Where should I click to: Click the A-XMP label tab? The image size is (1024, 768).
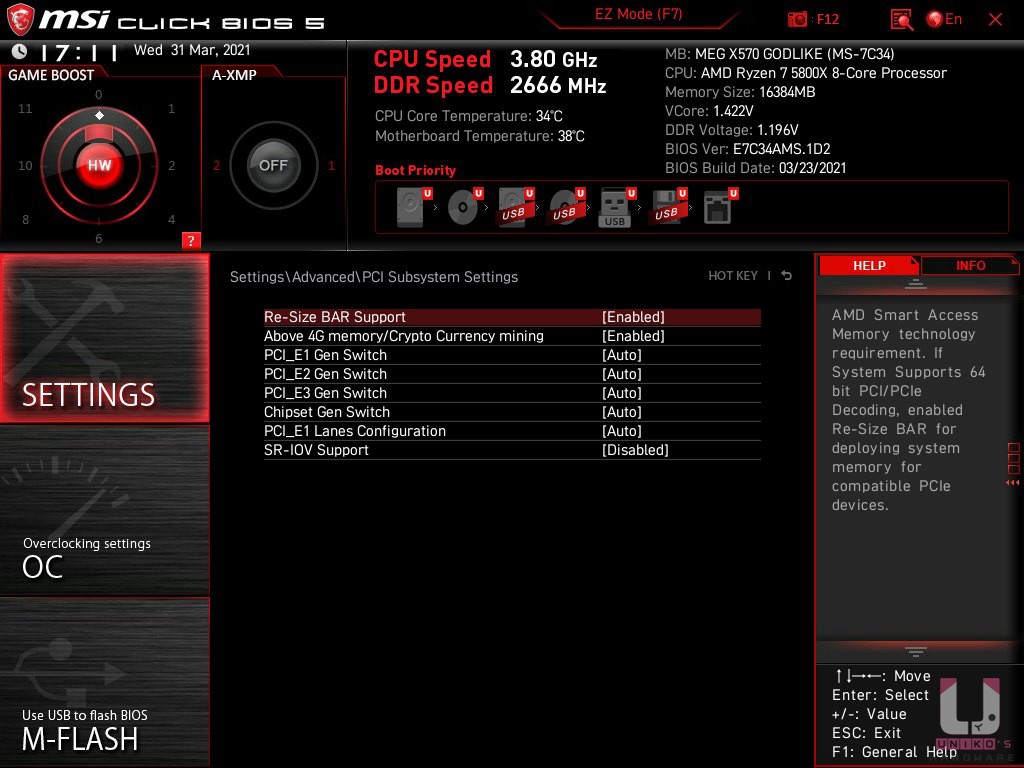[x=234, y=75]
